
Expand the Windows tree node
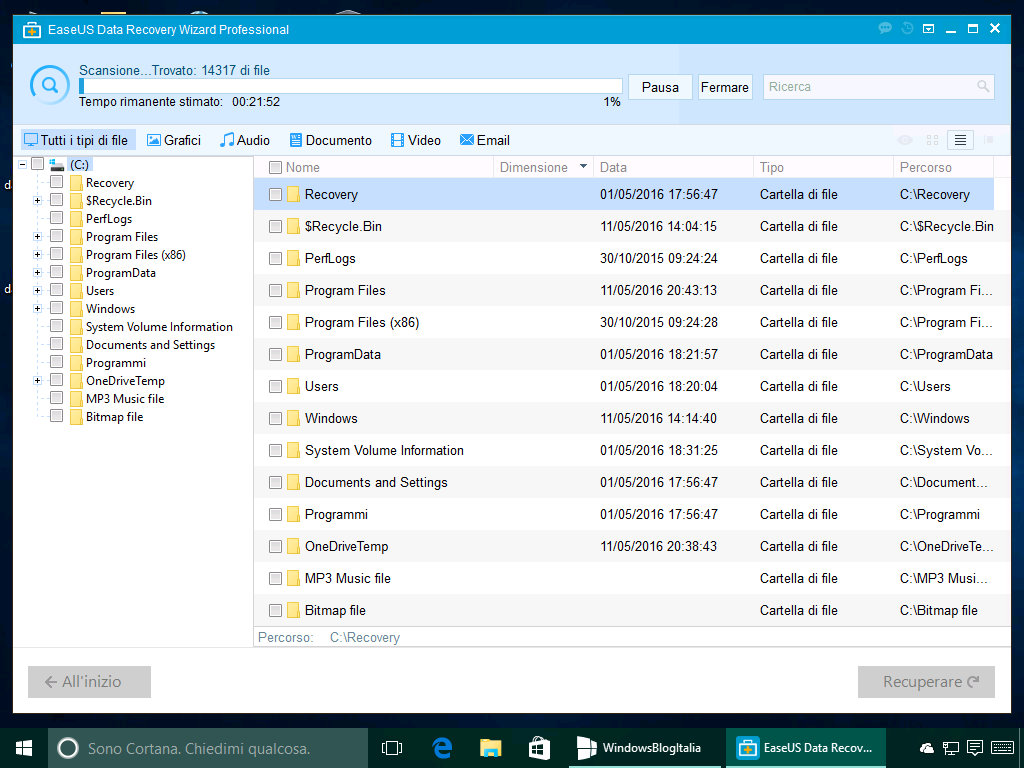click(37, 308)
